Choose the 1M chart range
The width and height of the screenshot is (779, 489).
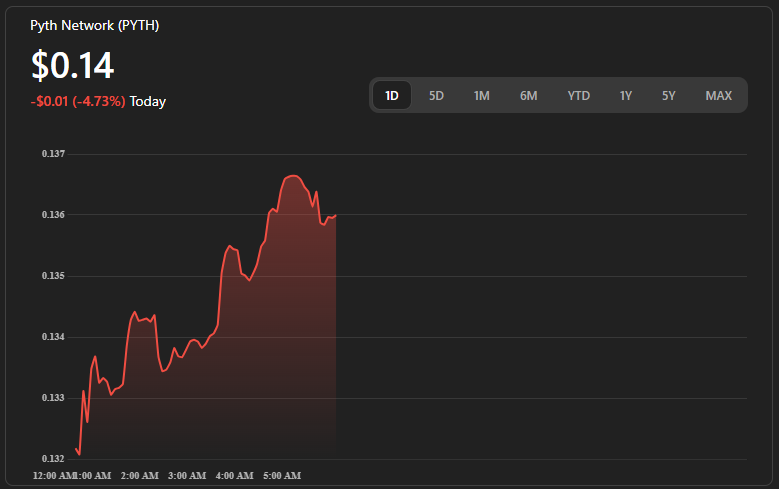[x=481, y=95]
